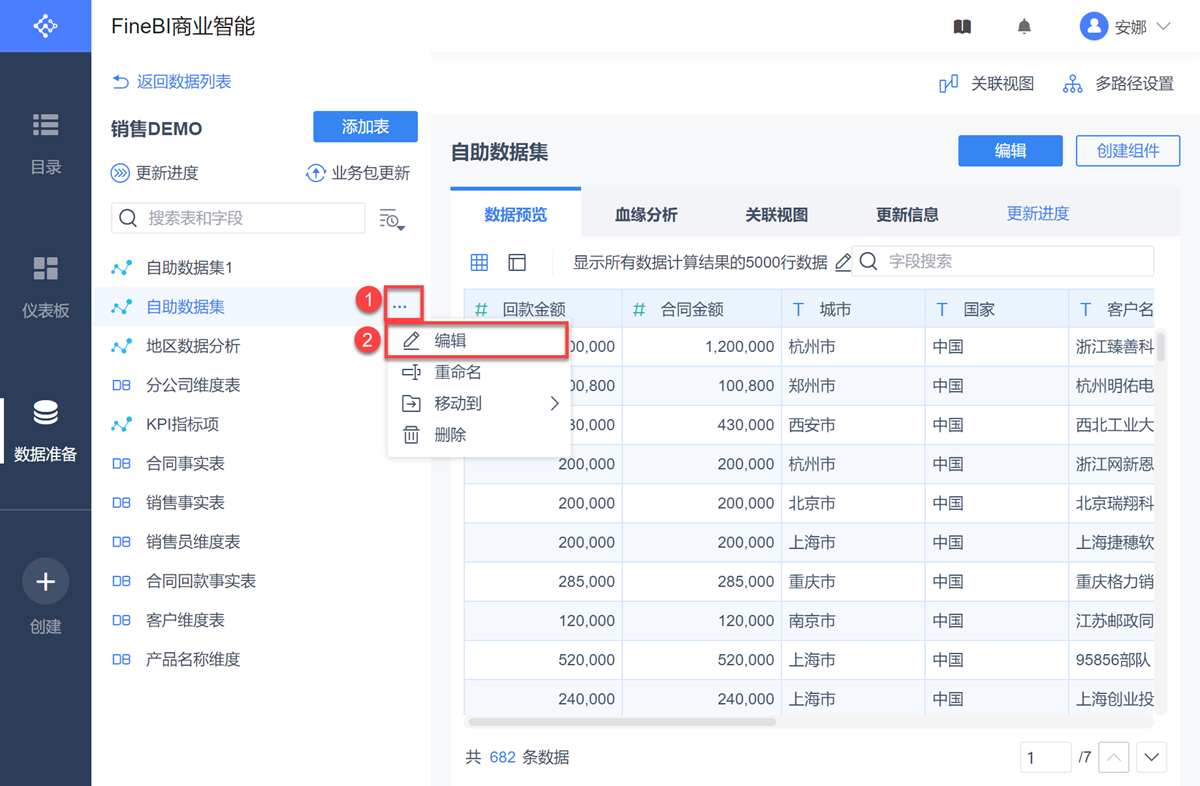Image resolution: width=1200 pixels, height=786 pixels.
Task: Open the help documentation book icon
Action: click(x=962, y=27)
